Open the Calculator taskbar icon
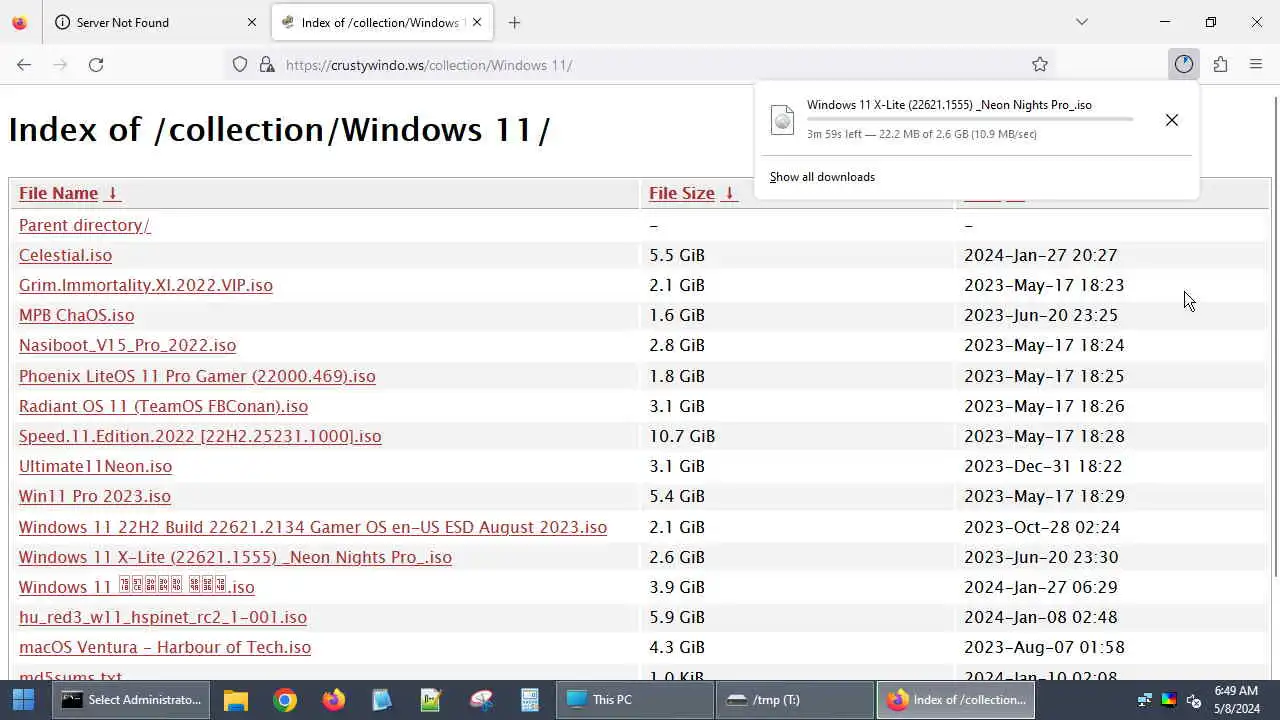 529,700
